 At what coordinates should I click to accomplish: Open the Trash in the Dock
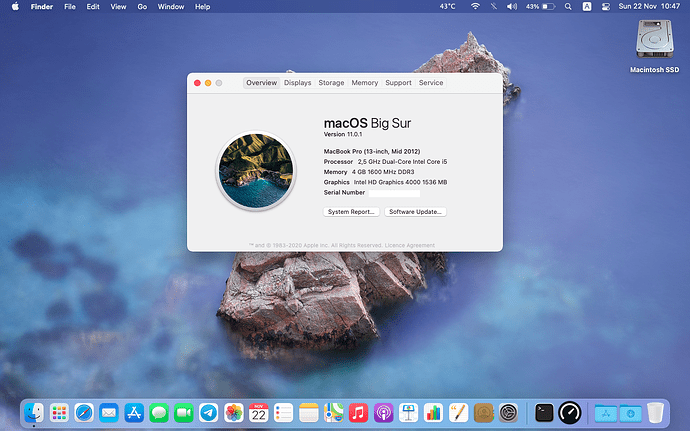pyautogui.click(x=655, y=413)
